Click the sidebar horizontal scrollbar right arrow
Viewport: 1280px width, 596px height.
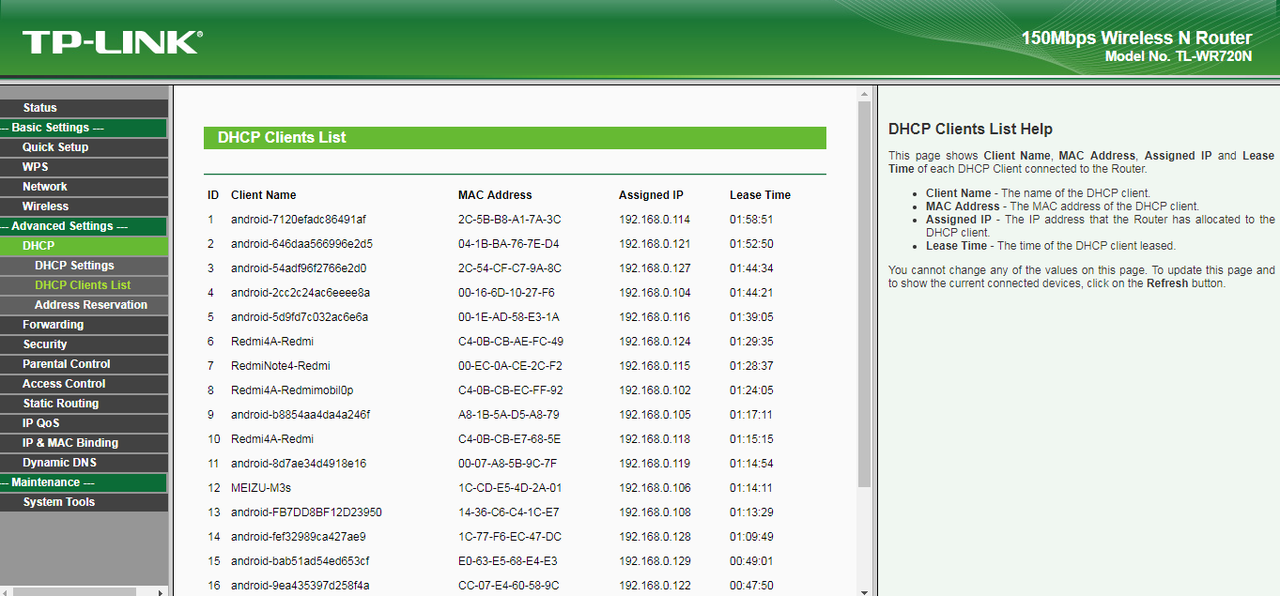tap(162, 591)
